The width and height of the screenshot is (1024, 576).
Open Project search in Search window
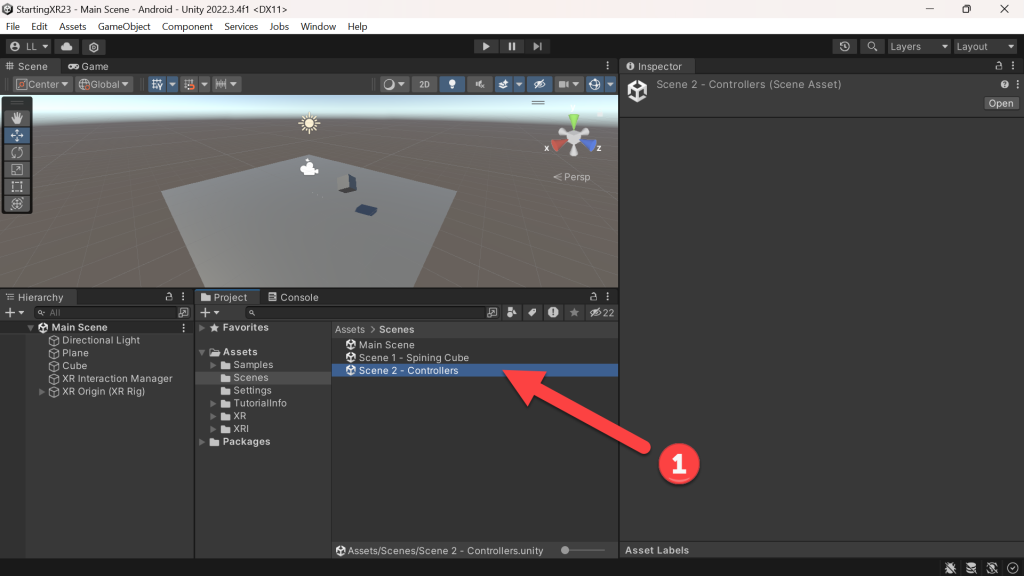pyautogui.click(x=492, y=313)
